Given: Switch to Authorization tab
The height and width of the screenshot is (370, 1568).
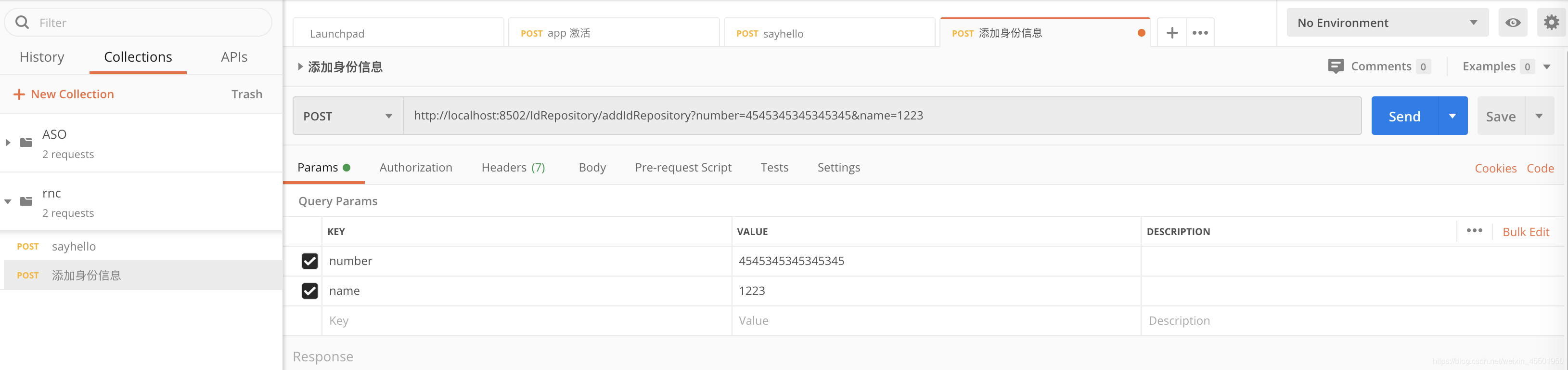Looking at the screenshot, I should pos(416,168).
